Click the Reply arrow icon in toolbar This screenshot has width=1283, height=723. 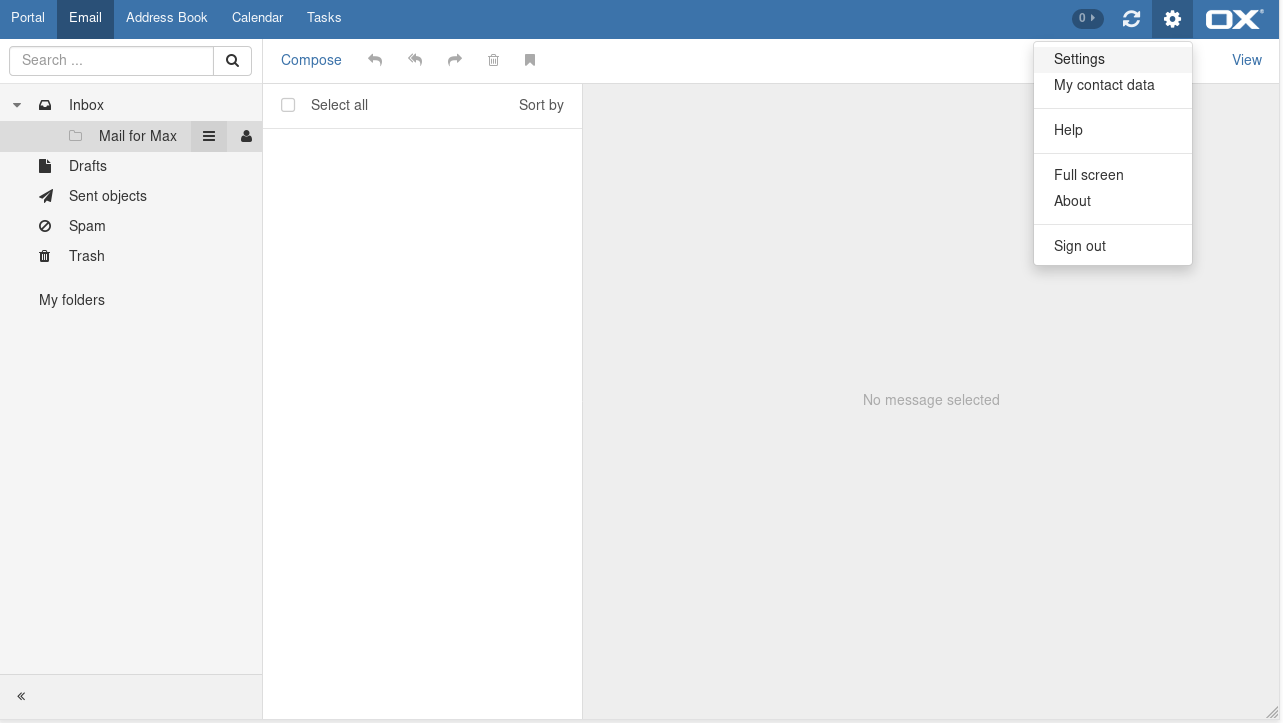pyautogui.click(x=375, y=60)
